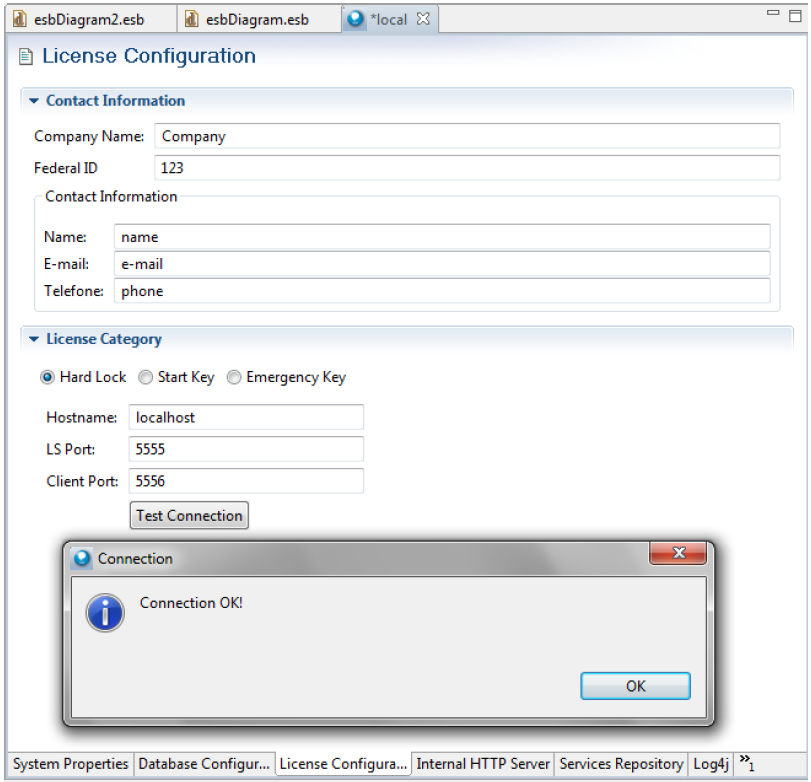Select the *local editor tab
The image size is (811, 782).
click(x=388, y=20)
